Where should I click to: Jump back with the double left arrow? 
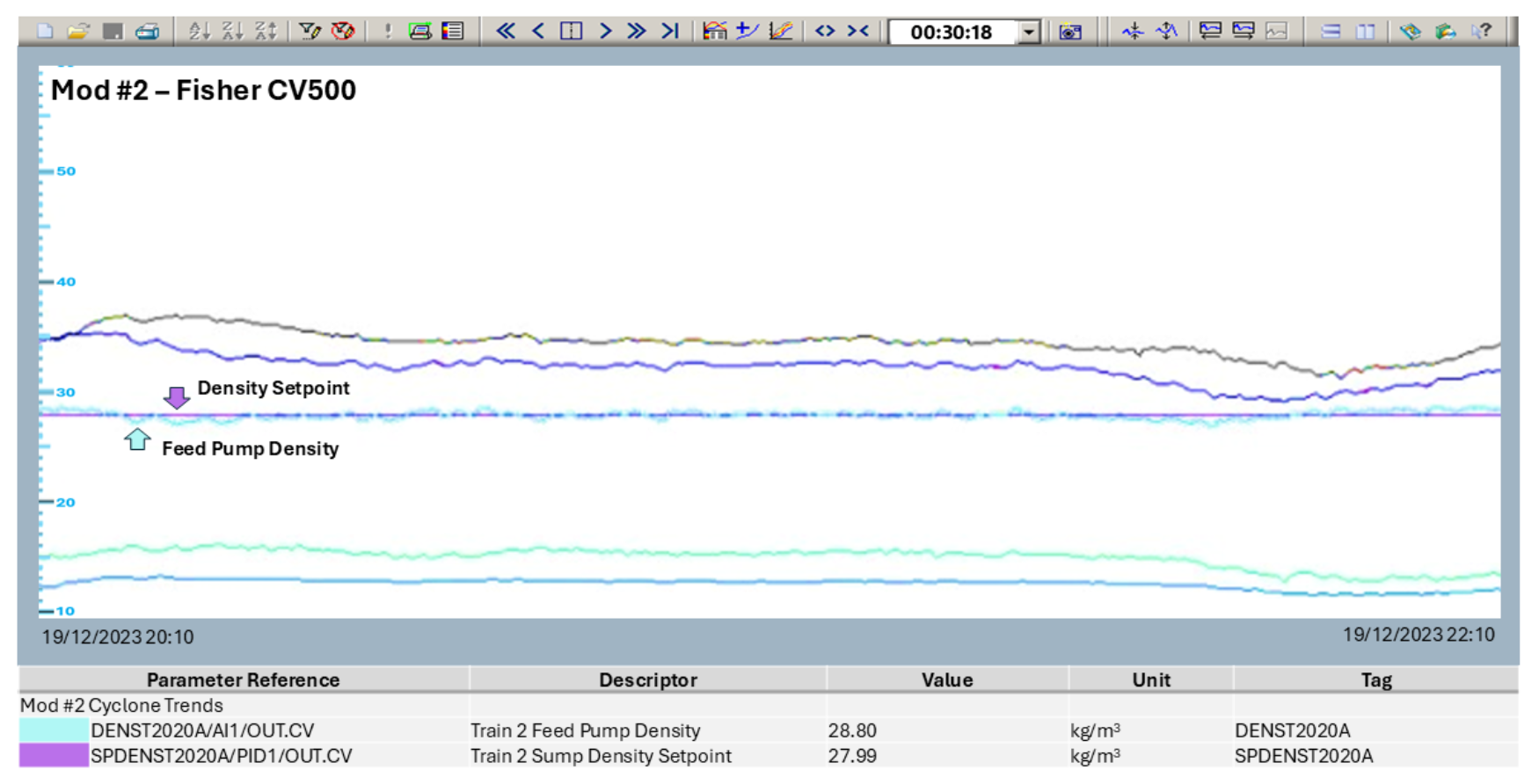[505, 32]
